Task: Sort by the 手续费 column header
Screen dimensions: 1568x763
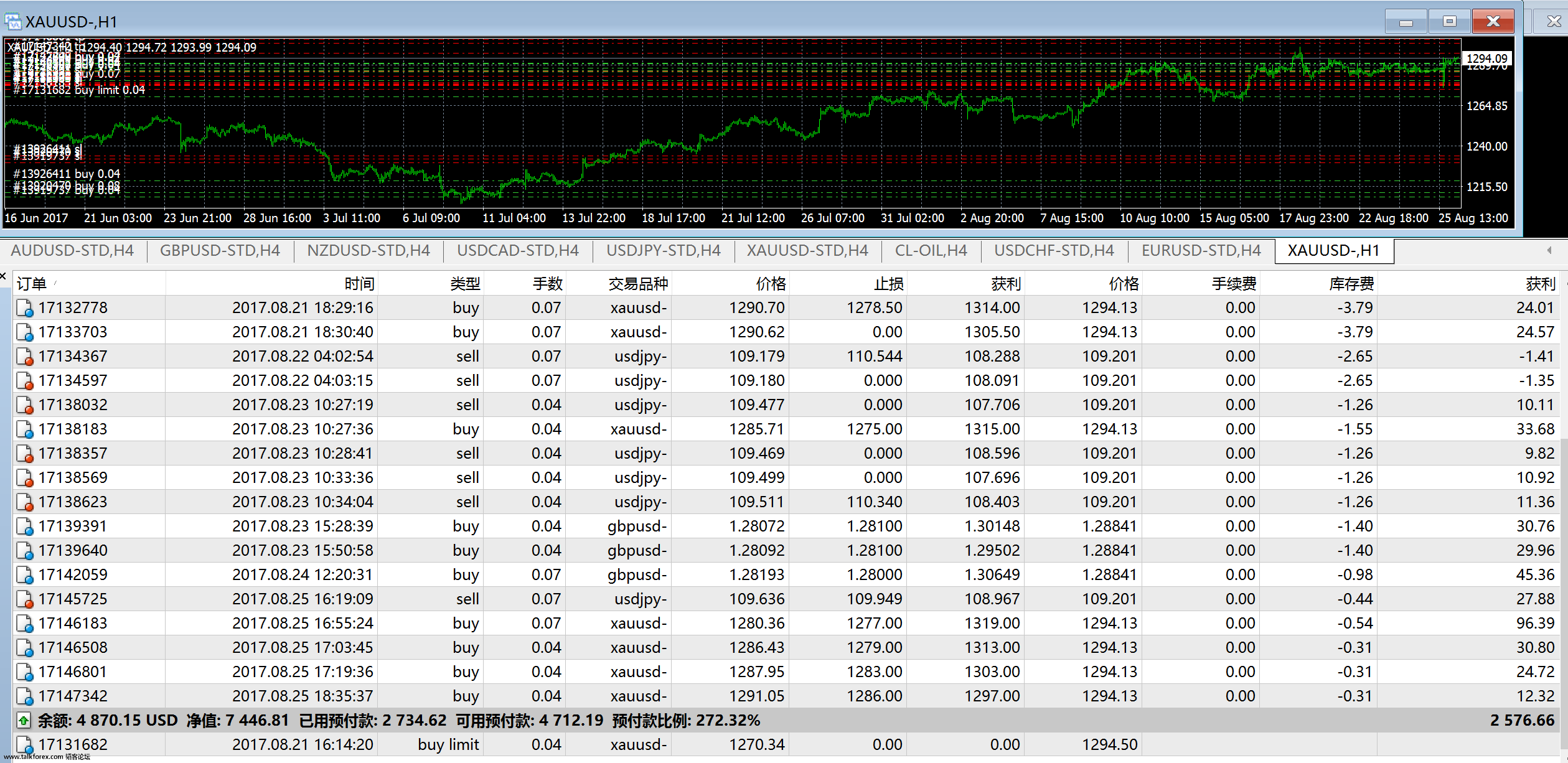Action: [1201, 284]
